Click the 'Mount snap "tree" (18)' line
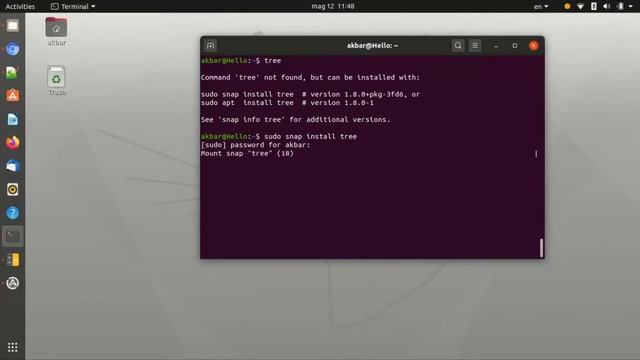 (247, 153)
